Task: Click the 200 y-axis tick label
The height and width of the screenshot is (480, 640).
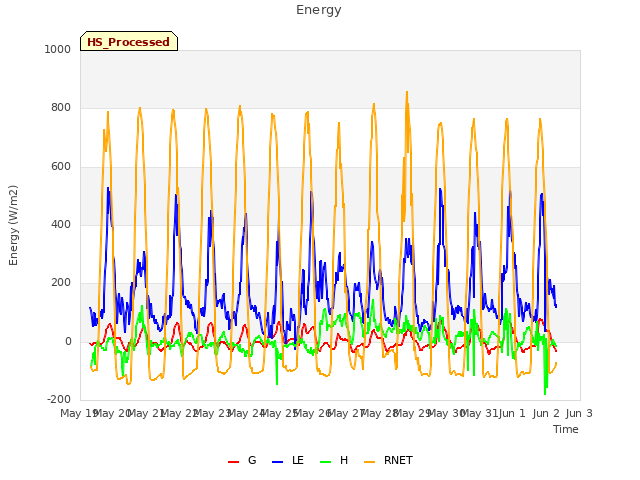Action: [x=61, y=283]
